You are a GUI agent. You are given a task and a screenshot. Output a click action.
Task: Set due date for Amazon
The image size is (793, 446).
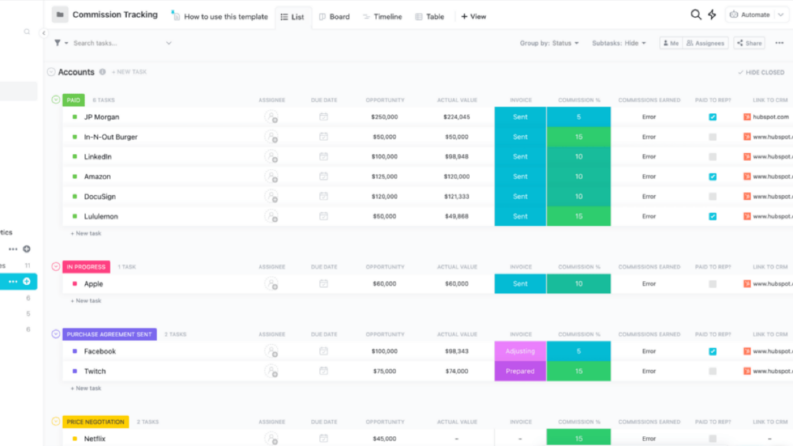coord(324,176)
